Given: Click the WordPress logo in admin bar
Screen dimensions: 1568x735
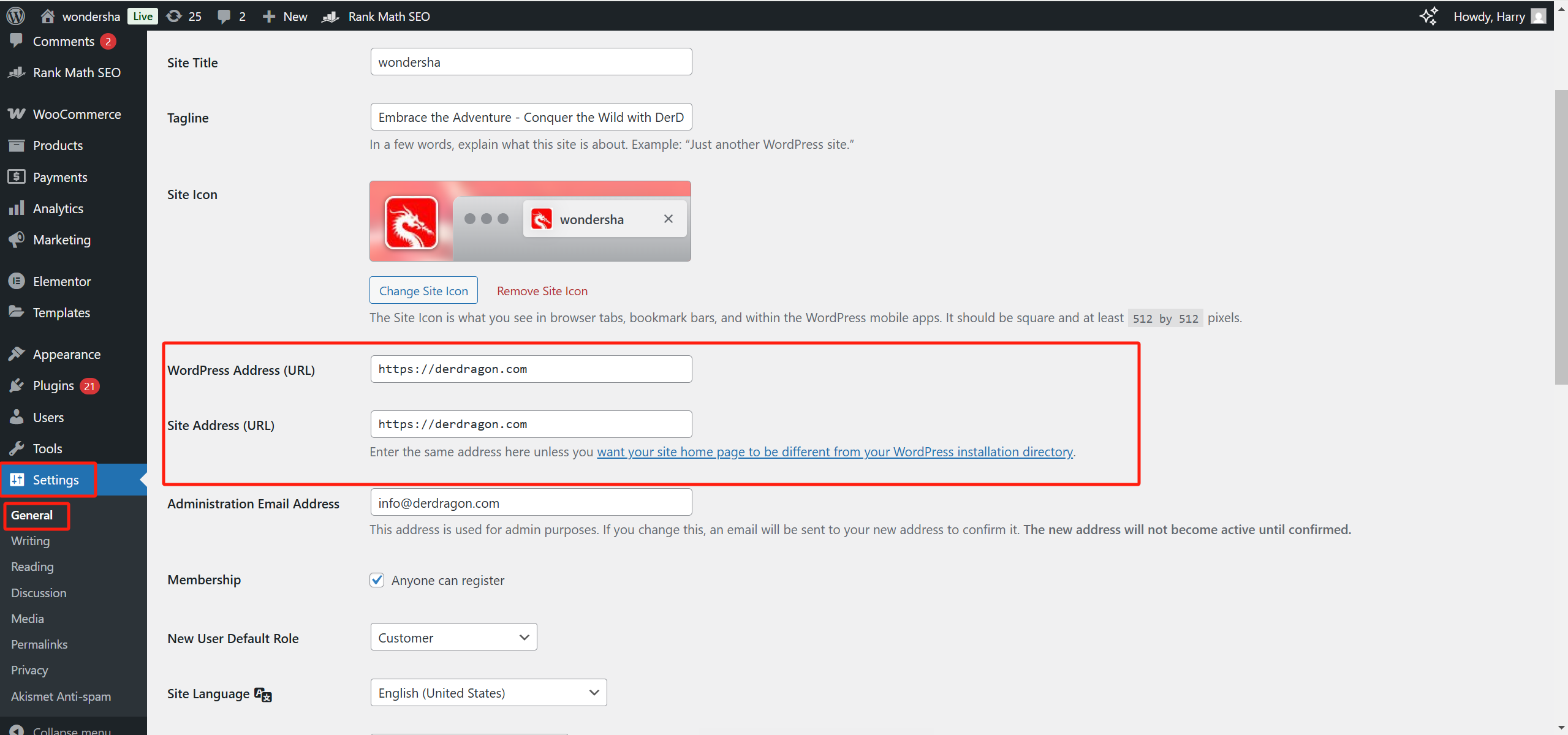Looking at the screenshot, I should (15, 16).
